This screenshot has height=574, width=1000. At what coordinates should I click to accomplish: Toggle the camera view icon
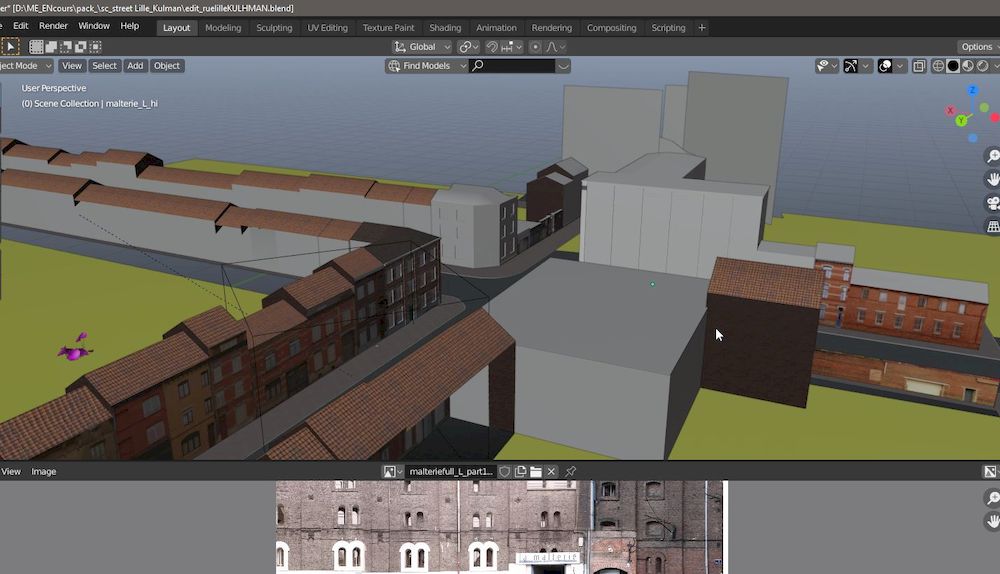pyautogui.click(x=993, y=203)
